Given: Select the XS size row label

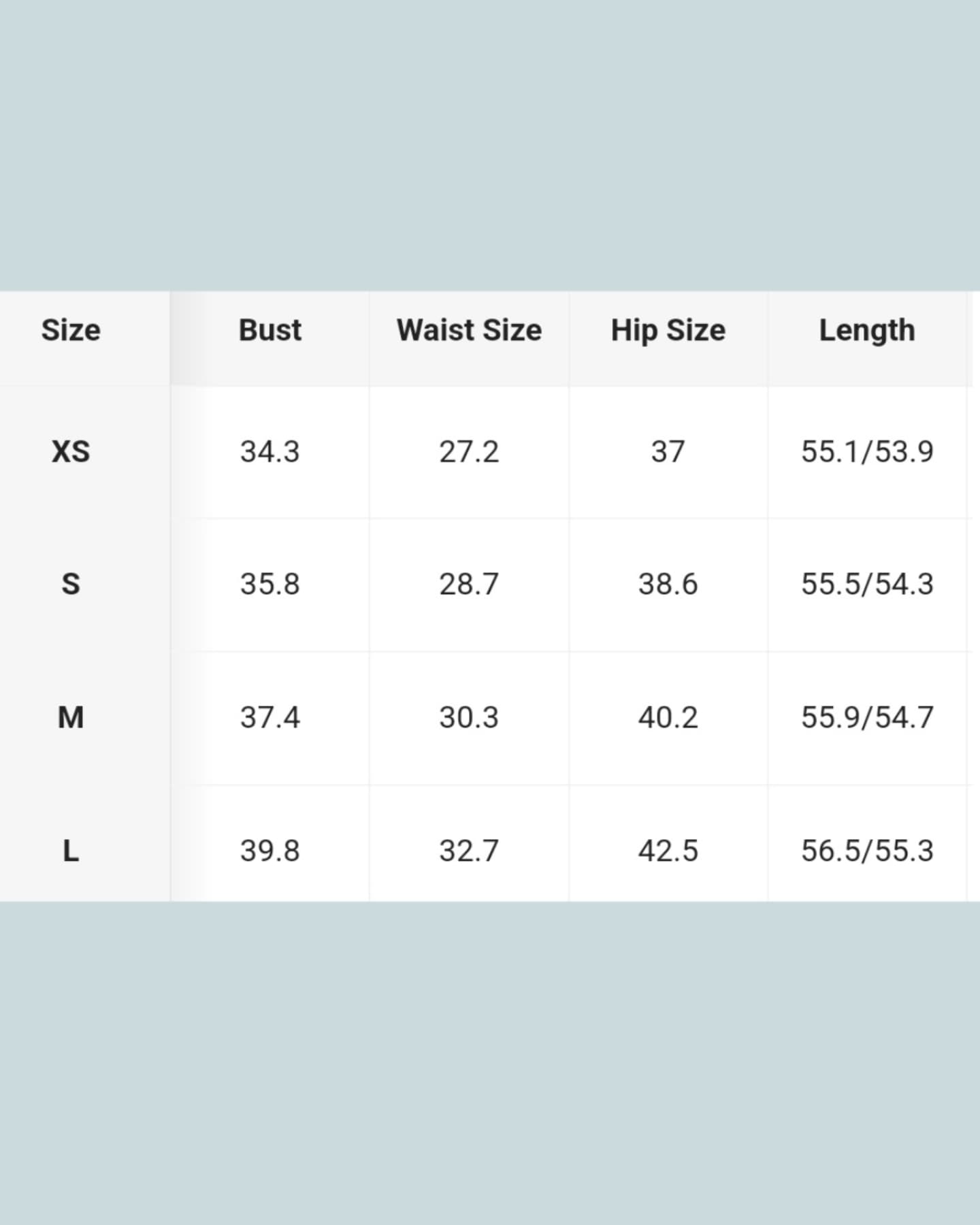Looking at the screenshot, I should pyautogui.click(x=71, y=452).
